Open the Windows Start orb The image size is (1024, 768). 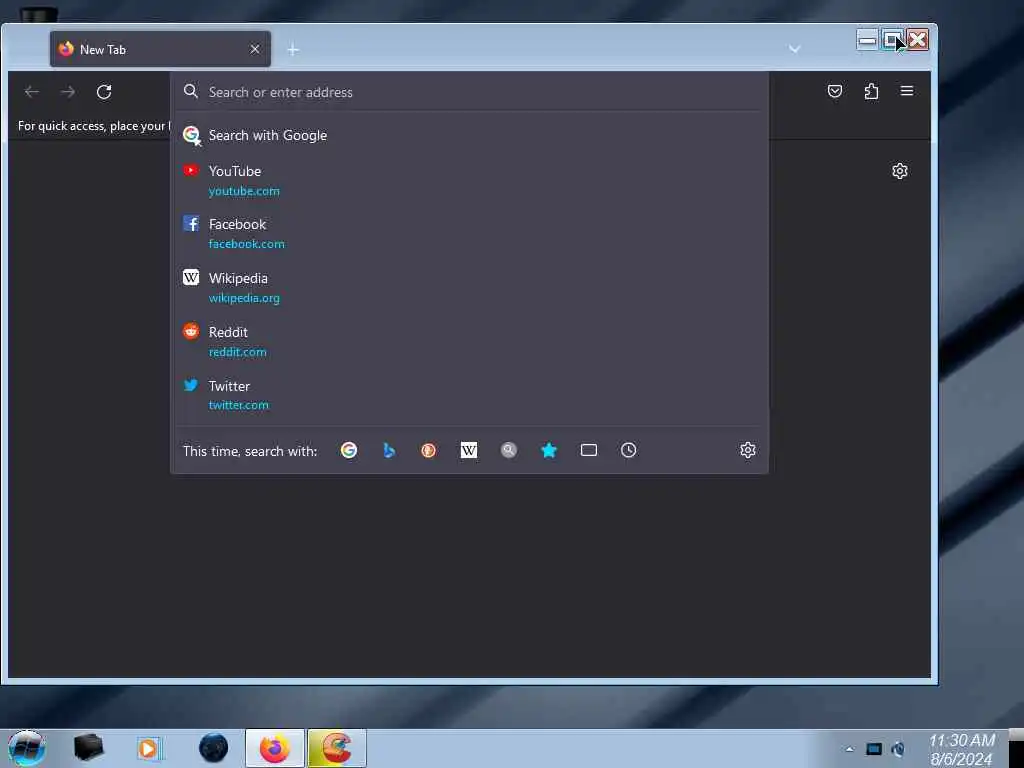[x=27, y=748]
